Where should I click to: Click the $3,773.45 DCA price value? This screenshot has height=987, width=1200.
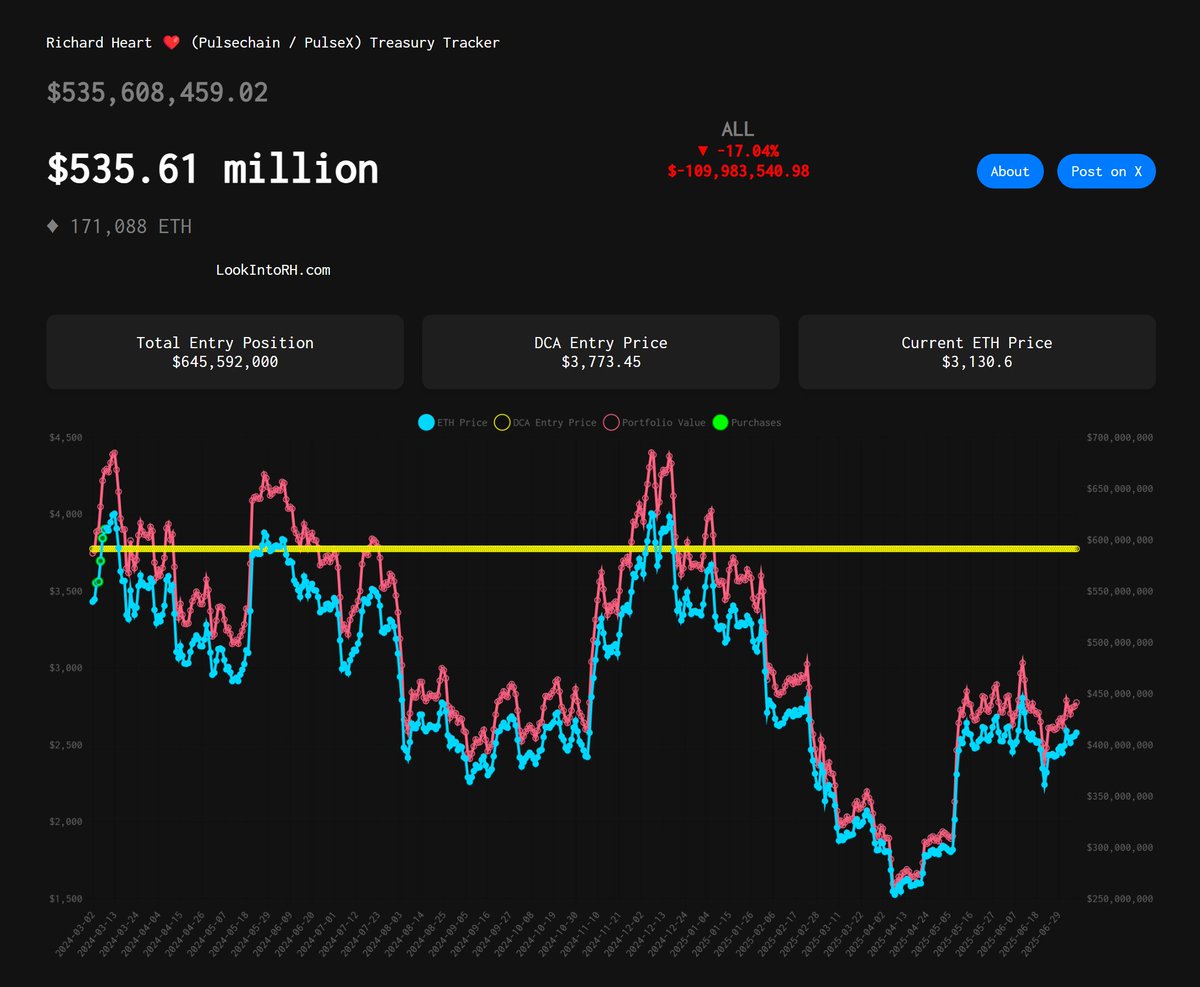(x=601, y=362)
